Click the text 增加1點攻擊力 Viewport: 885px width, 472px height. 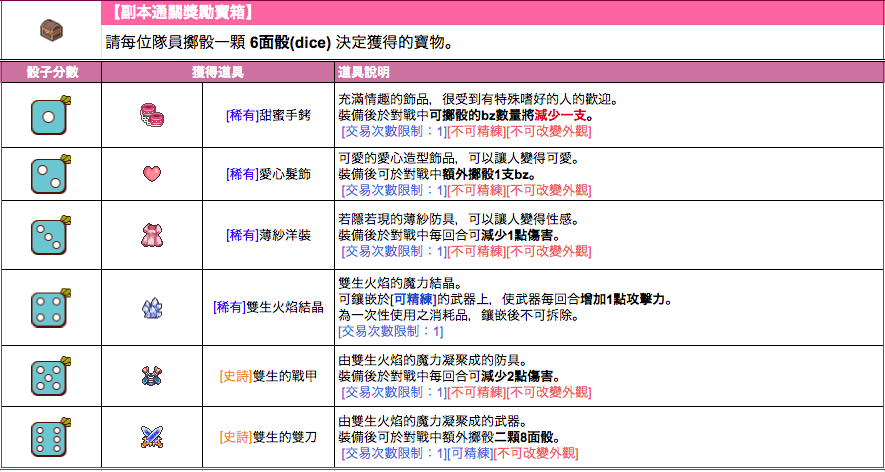pyautogui.click(x=623, y=299)
